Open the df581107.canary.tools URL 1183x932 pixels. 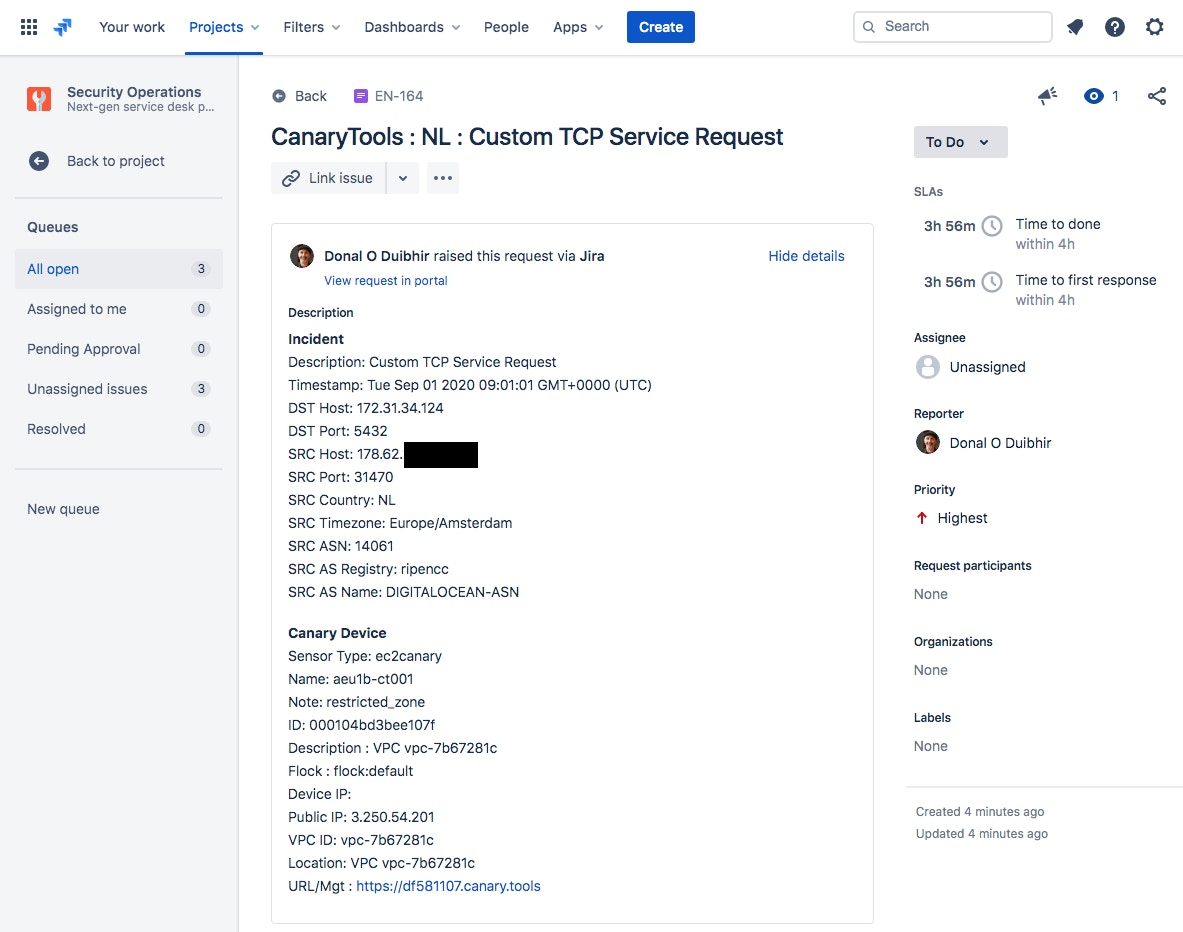coord(448,886)
